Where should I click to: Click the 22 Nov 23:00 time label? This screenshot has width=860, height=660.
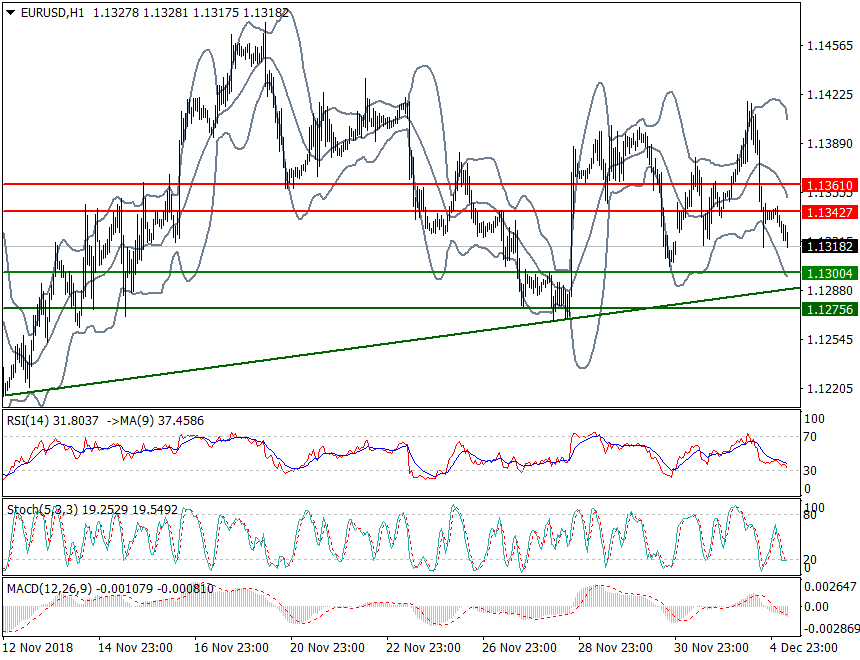pyautogui.click(x=423, y=647)
